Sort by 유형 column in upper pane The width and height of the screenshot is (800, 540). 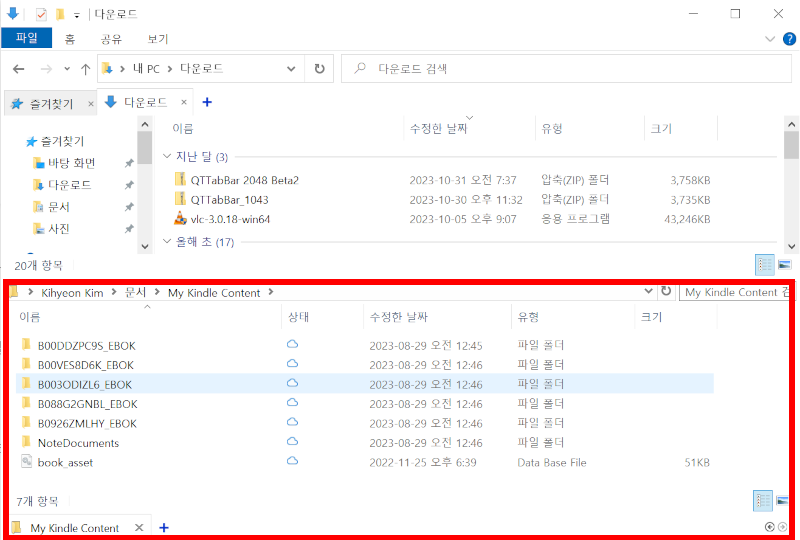pos(552,129)
